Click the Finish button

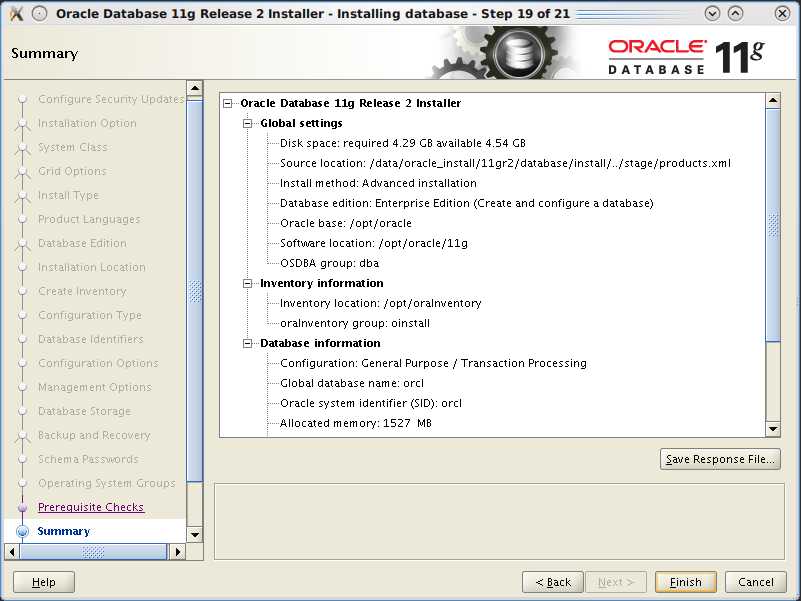point(686,582)
